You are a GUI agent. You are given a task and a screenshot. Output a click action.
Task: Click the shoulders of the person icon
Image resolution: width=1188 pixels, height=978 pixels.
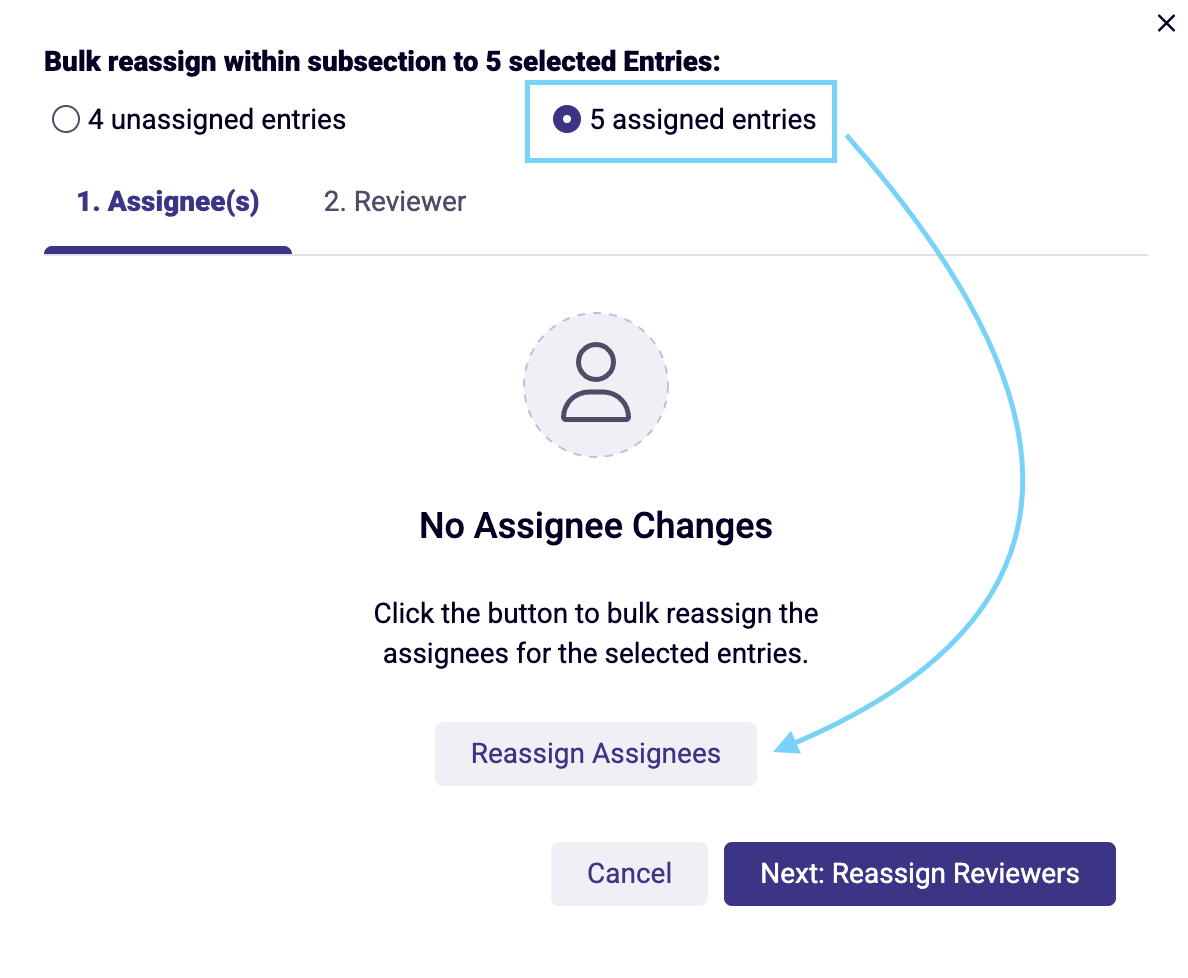pyautogui.click(x=596, y=406)
